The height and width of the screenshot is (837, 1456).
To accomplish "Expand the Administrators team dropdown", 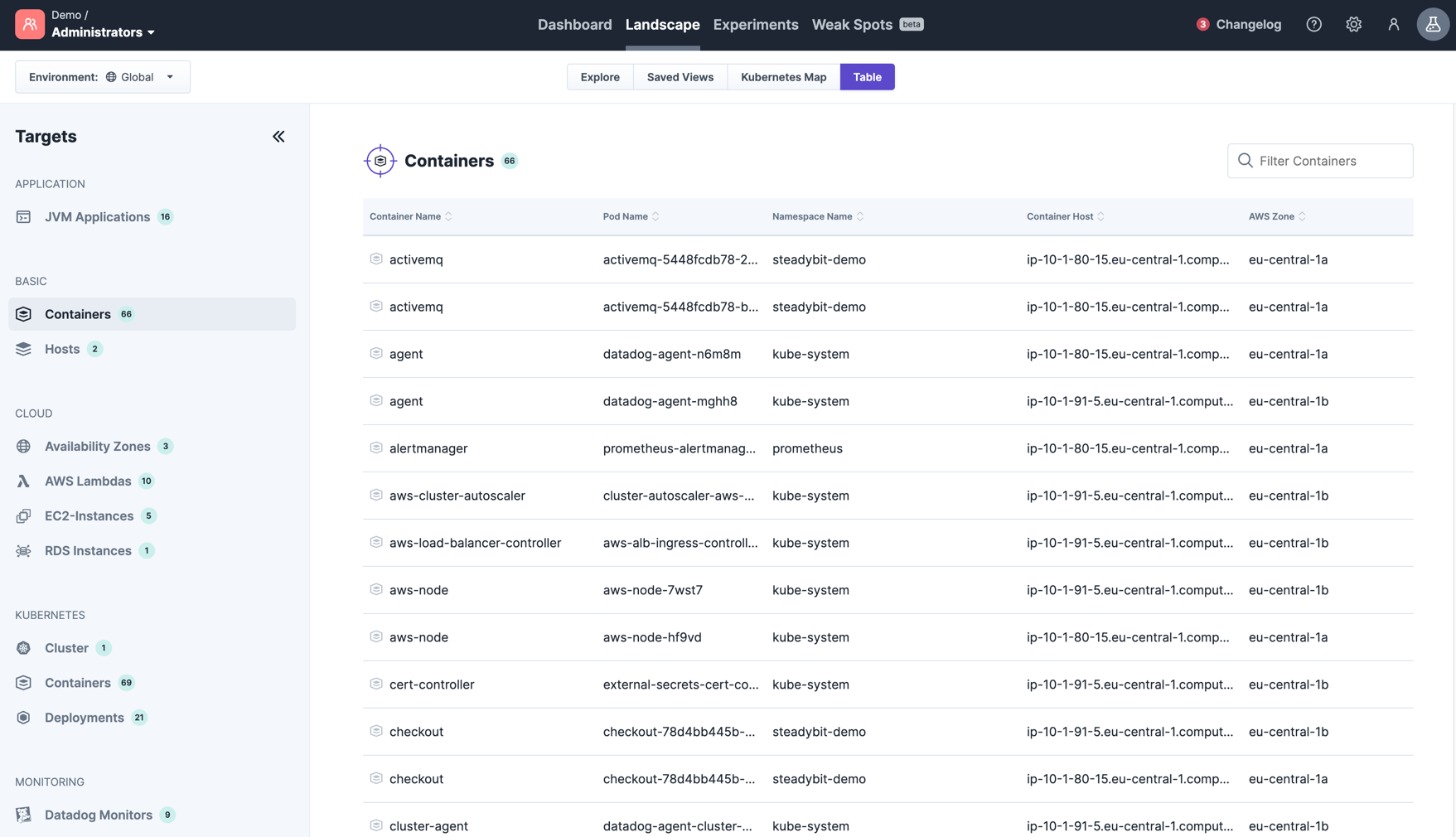I will [104, 32].
